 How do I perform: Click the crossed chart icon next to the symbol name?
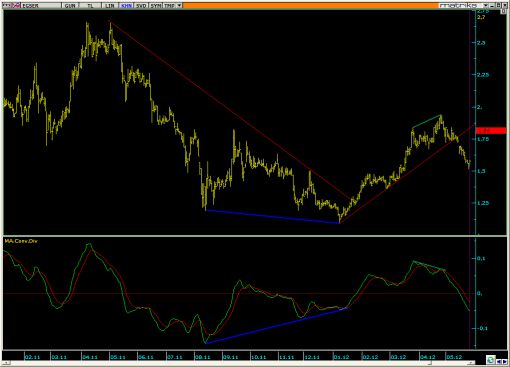tap(17, 6)
